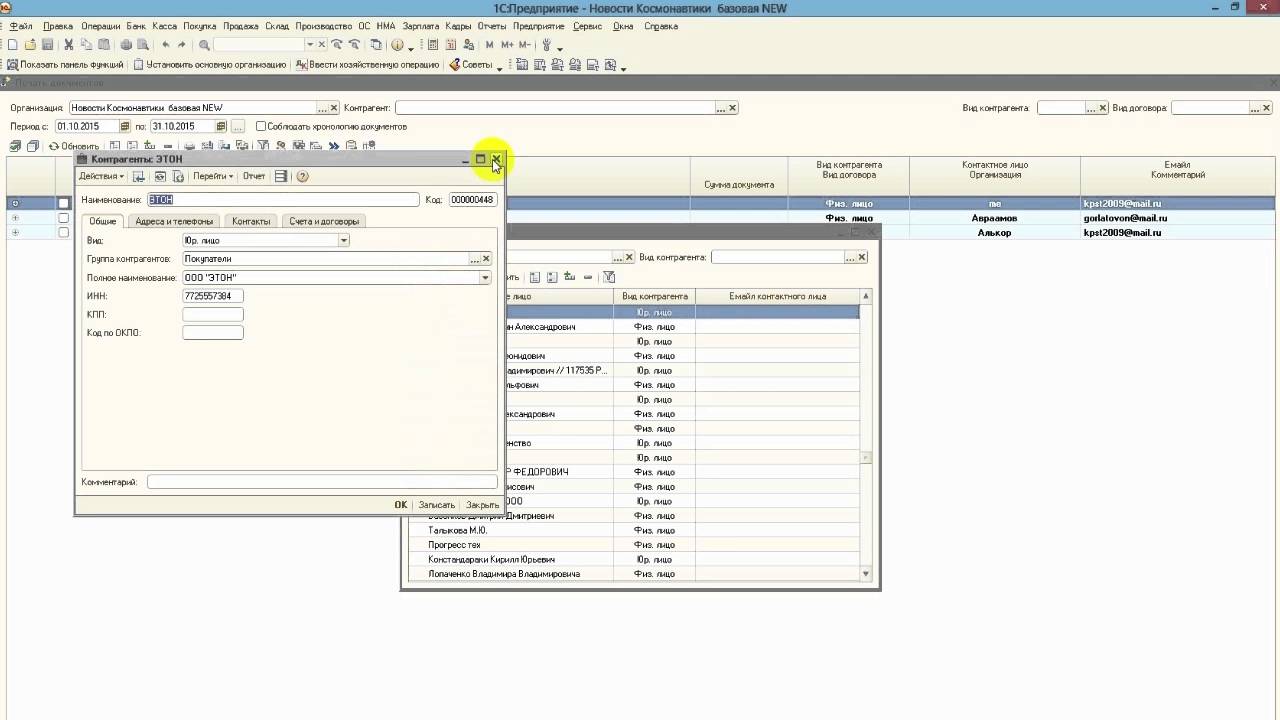This screenshot has height=720, width=1280.
Task: Click the vertical scrollbar of contractor list
Action: pos(866,435)
